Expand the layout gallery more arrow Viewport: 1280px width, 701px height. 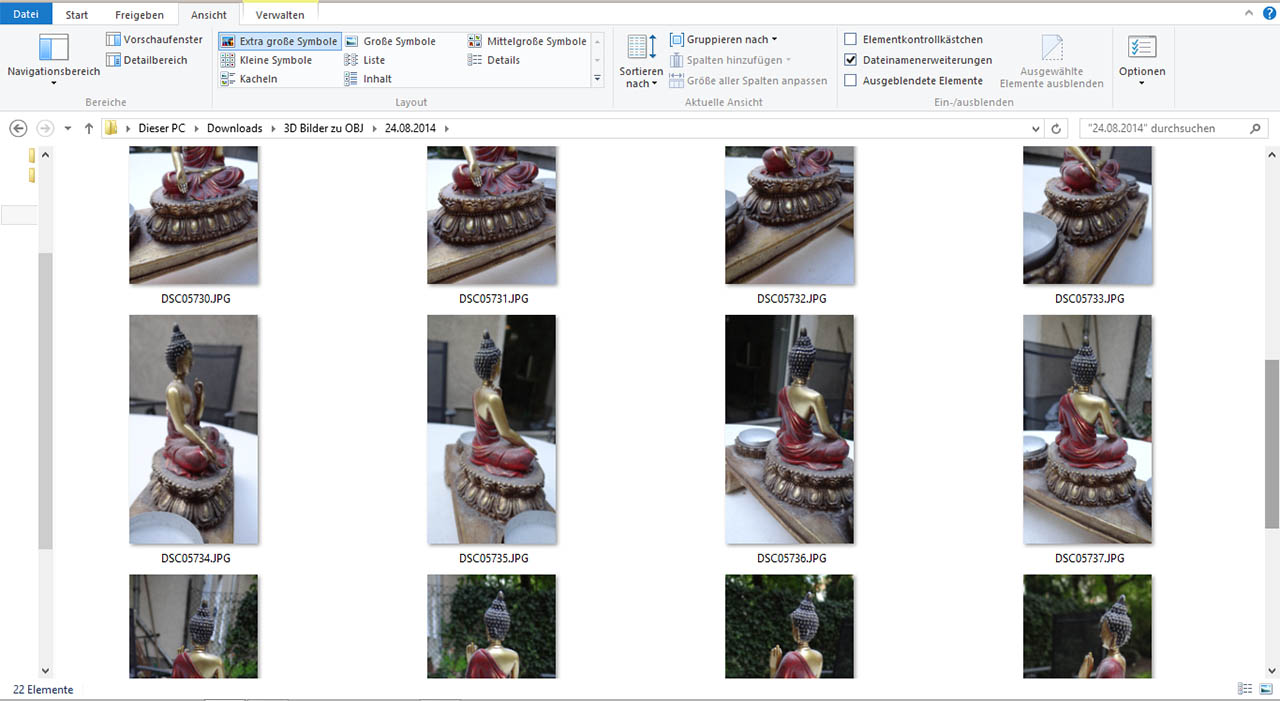tap(598, 78)
